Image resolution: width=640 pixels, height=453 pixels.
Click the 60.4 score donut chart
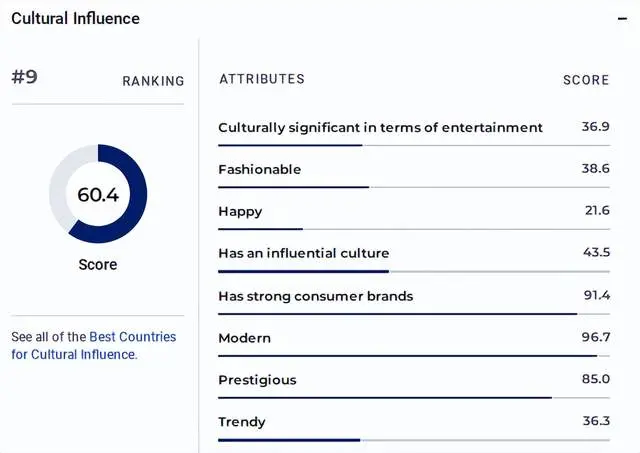click(98, 194)
